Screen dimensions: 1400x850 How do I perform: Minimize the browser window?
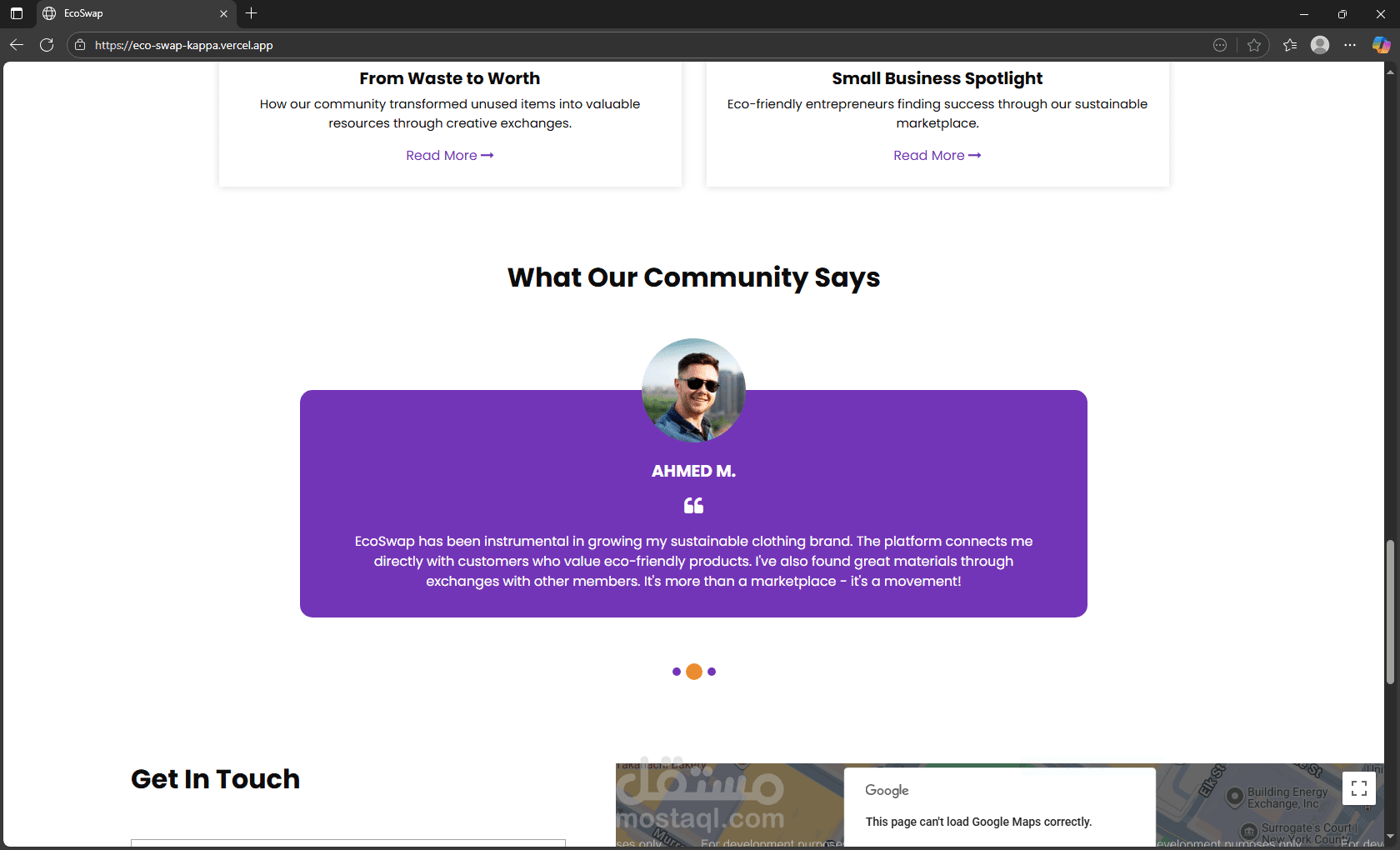pyautogui.click(x=1304, y=13)
